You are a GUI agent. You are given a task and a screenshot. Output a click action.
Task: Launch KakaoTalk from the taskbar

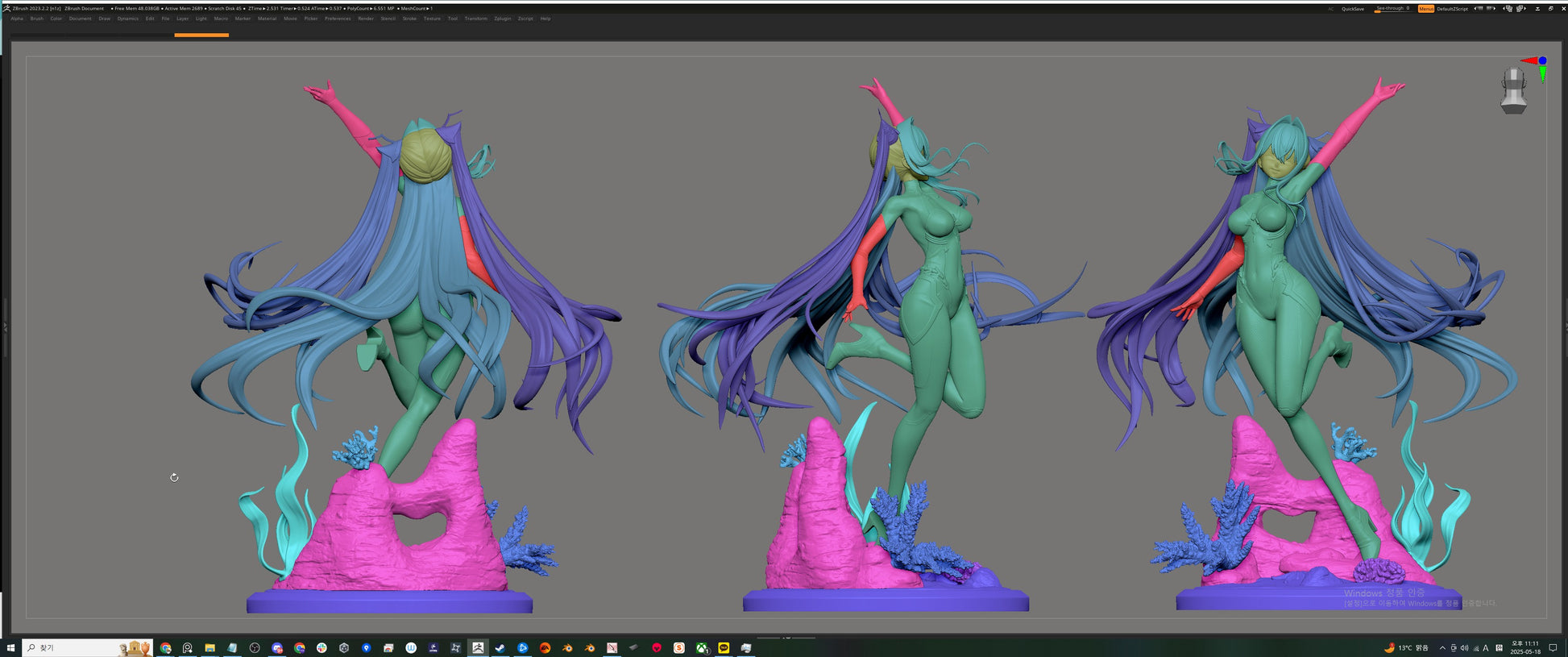pos(724,647)
